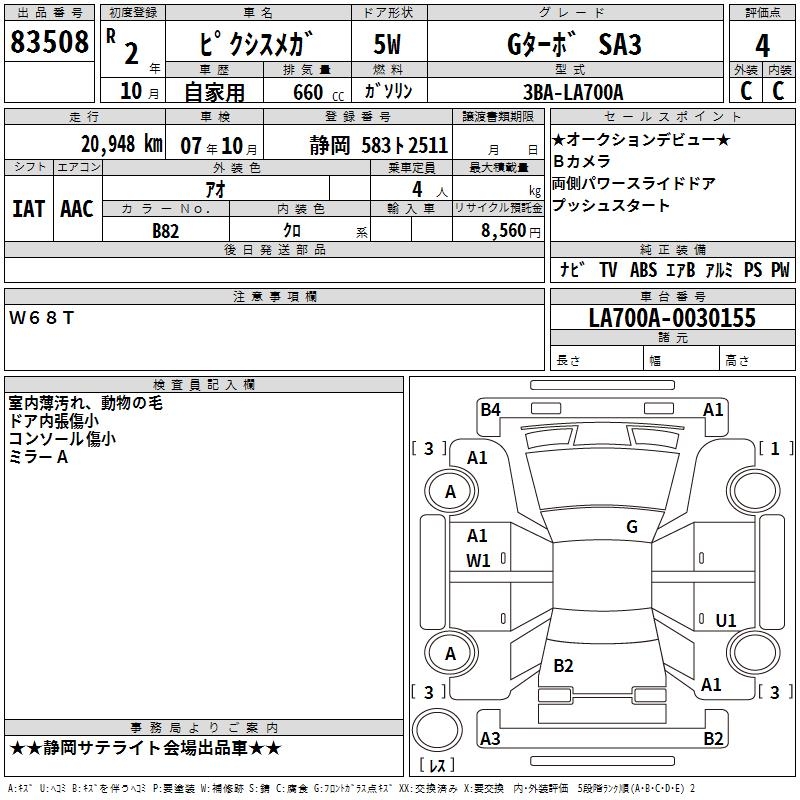Click caution note W68T
Image resolution: width=800 pixels, height=800 pixels.
pos(41,318)
